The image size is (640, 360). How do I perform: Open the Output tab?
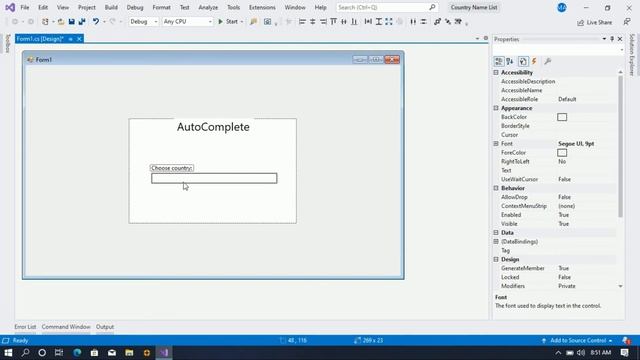pyautogui.click(x=105, y=327)
